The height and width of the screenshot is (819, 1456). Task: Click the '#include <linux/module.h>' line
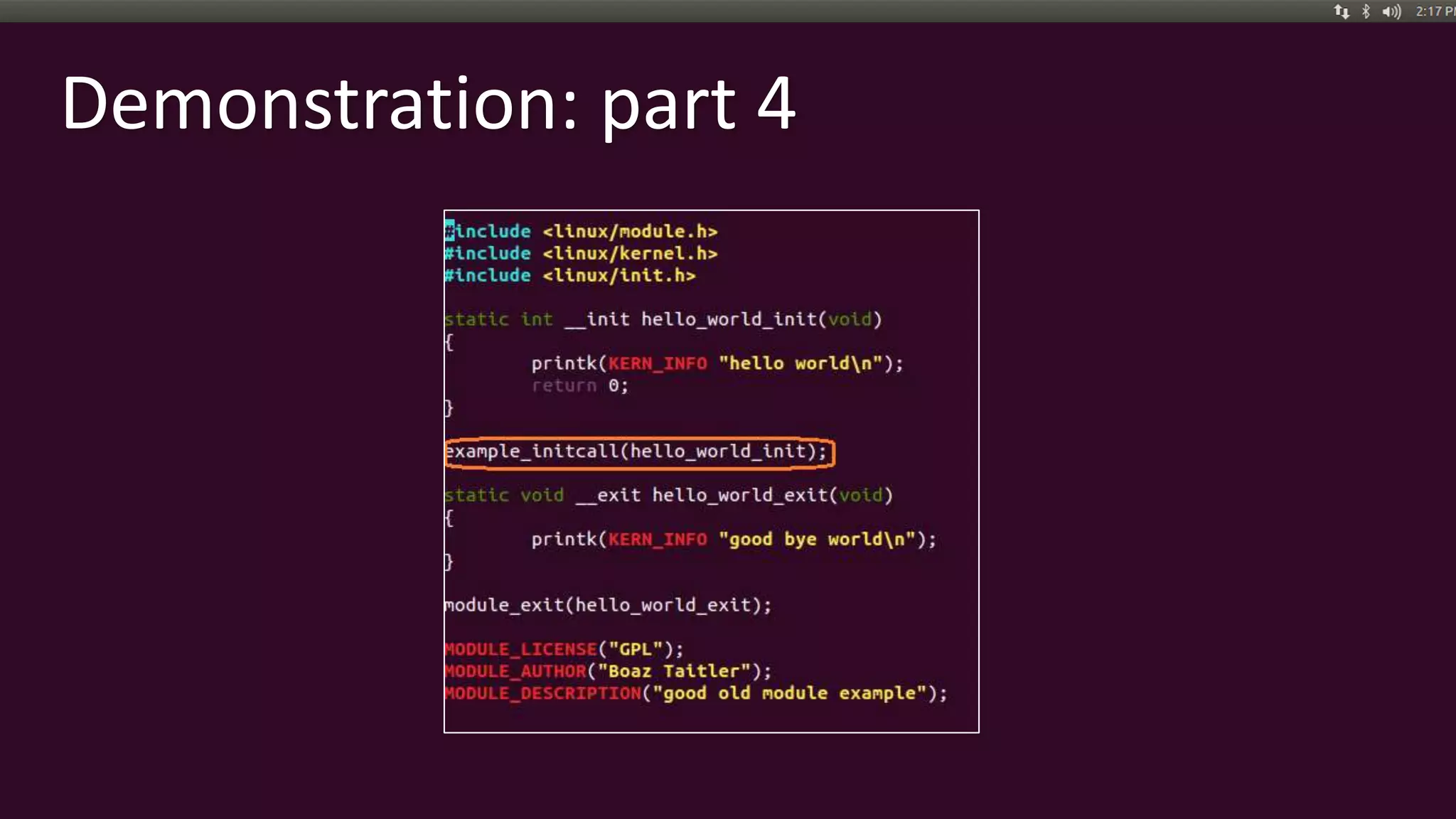pos(581,231)
